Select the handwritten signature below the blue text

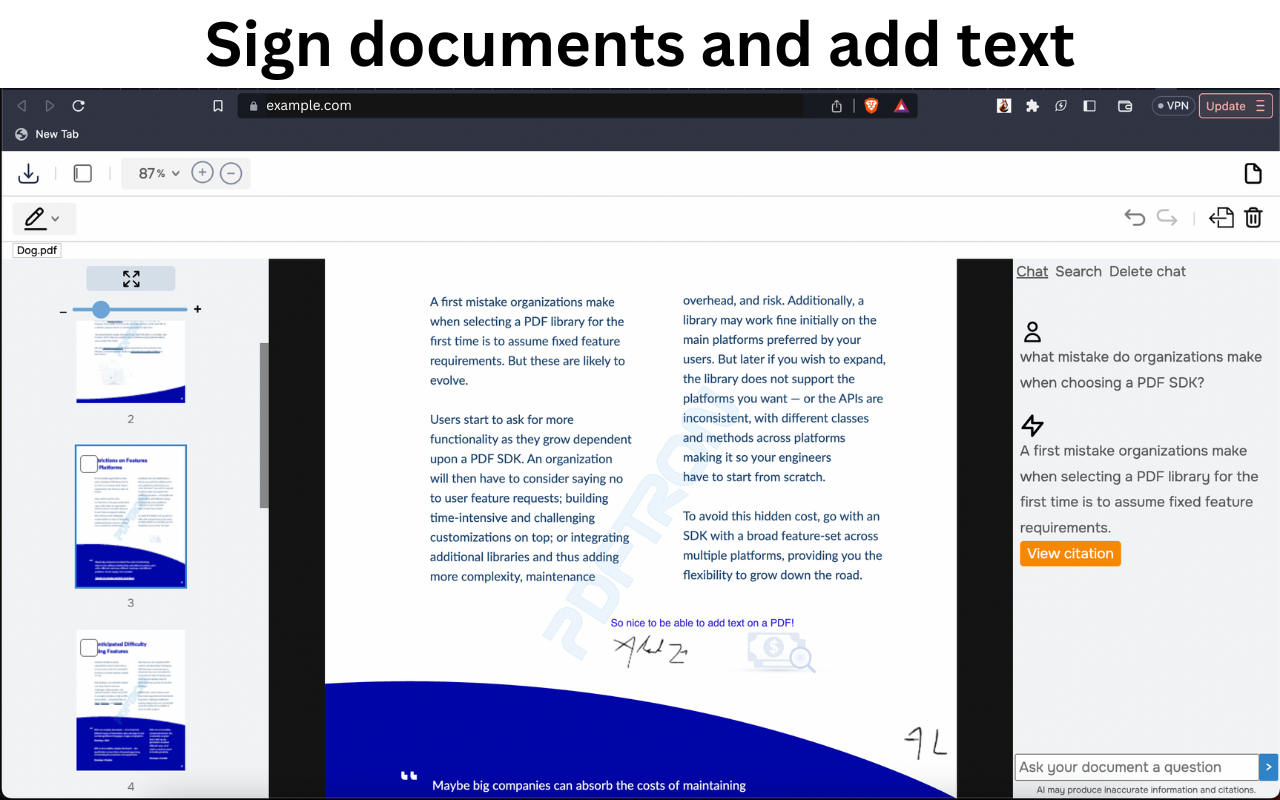[651, 652]
